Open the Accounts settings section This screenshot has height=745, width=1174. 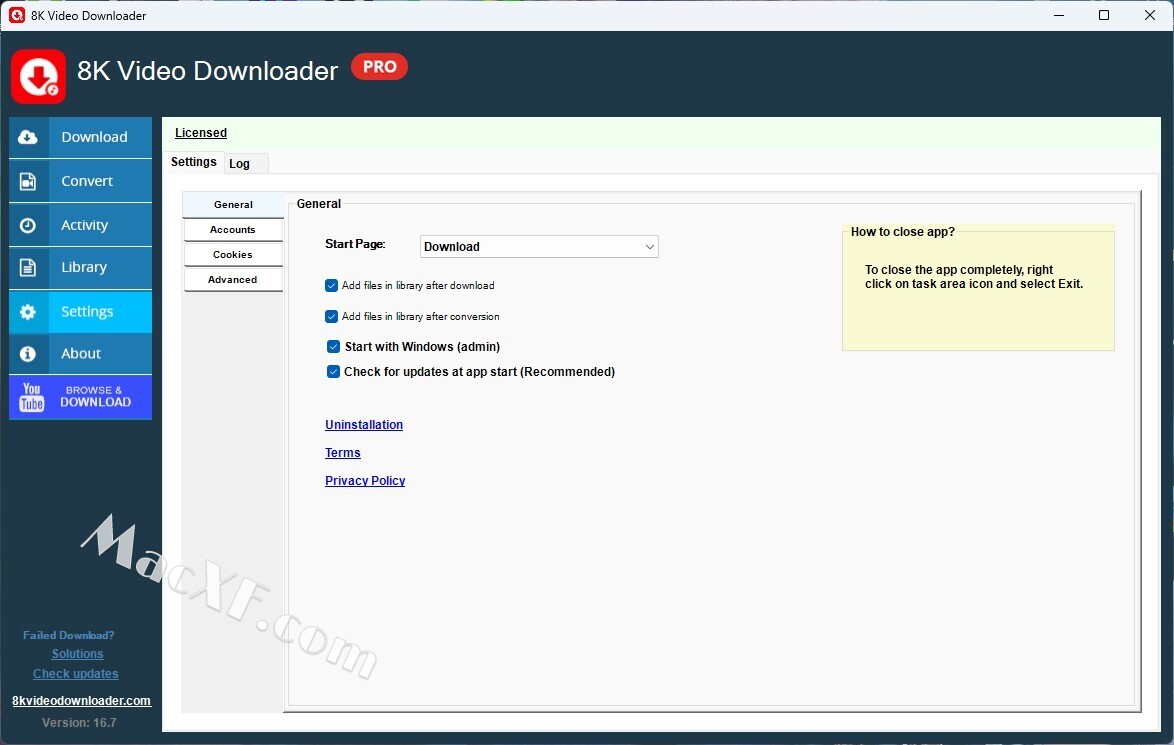pos(233,230)
